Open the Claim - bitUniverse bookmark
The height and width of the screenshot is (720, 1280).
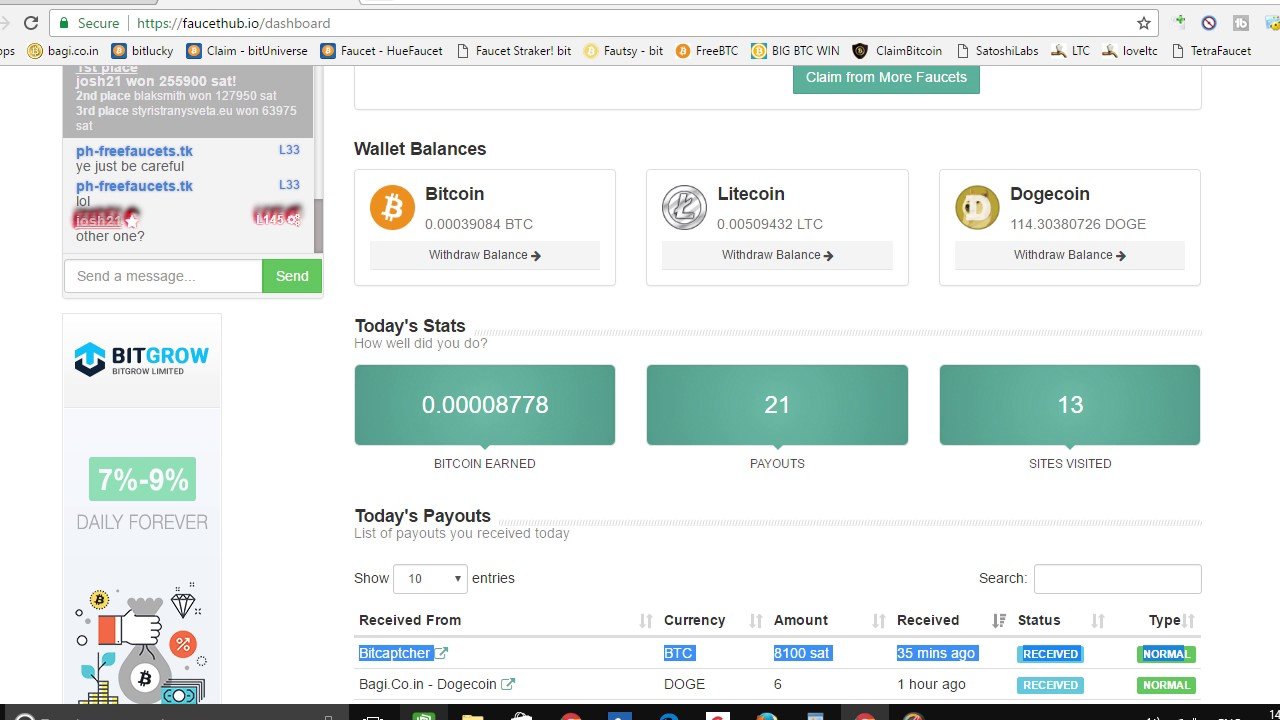click(x=247, y=51)
